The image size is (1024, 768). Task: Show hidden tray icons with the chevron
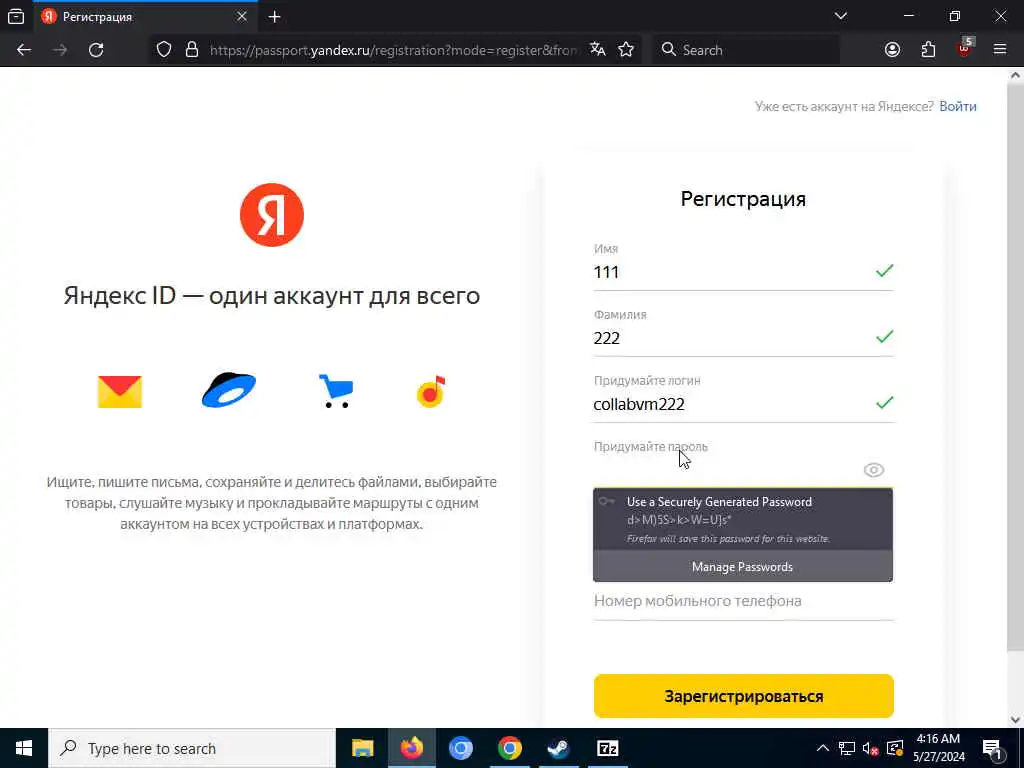(823, 748)
